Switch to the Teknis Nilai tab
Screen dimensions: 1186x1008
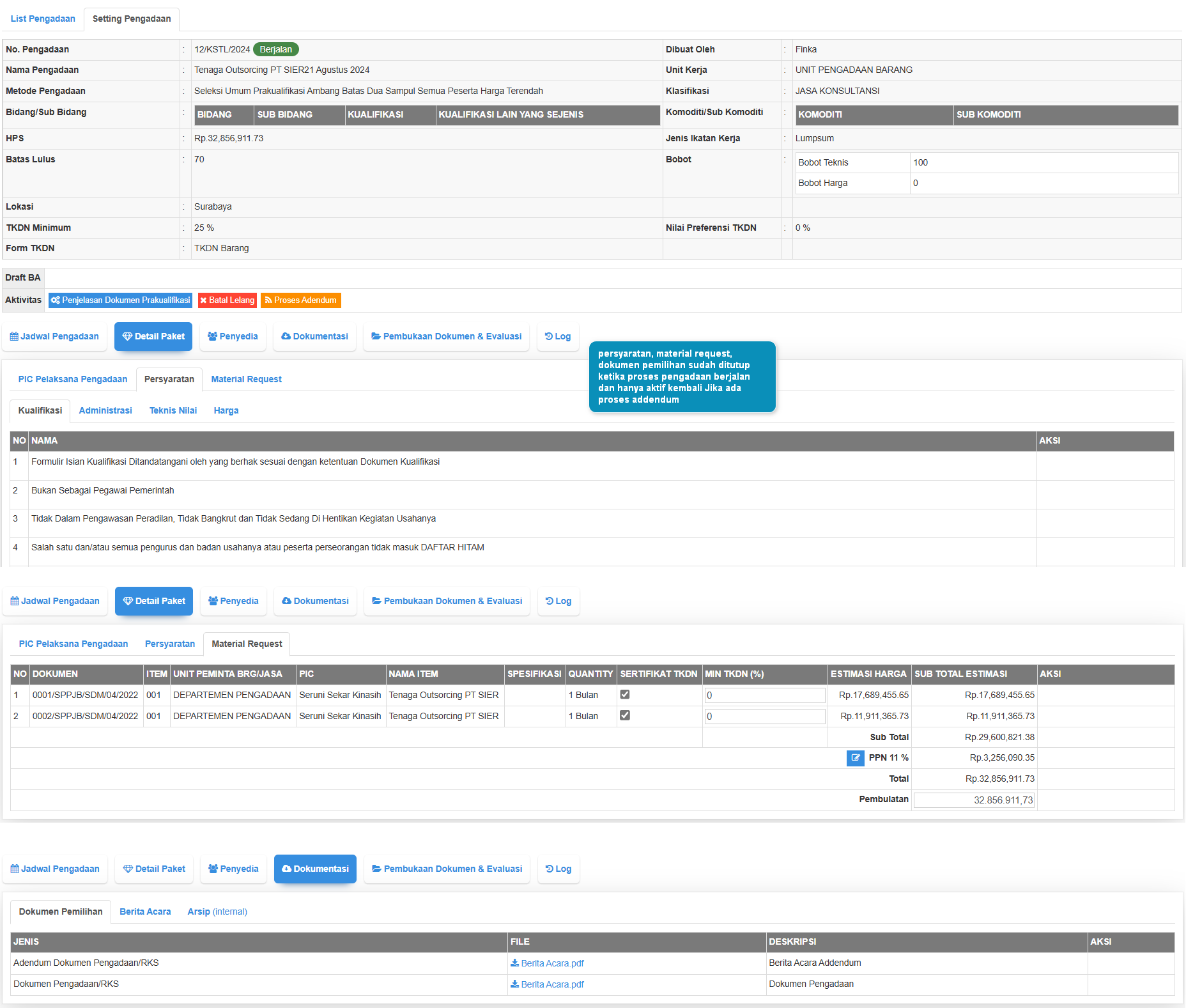click(173, 411)
